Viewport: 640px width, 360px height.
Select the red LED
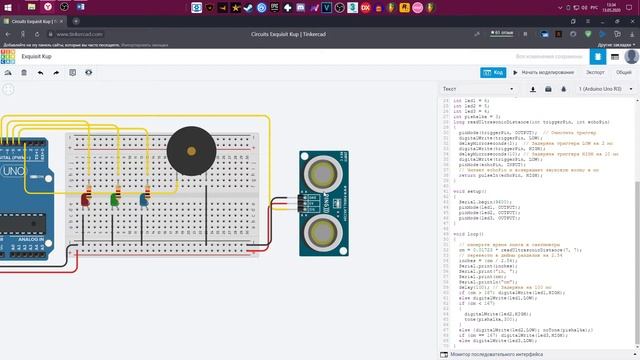point(85,200)
